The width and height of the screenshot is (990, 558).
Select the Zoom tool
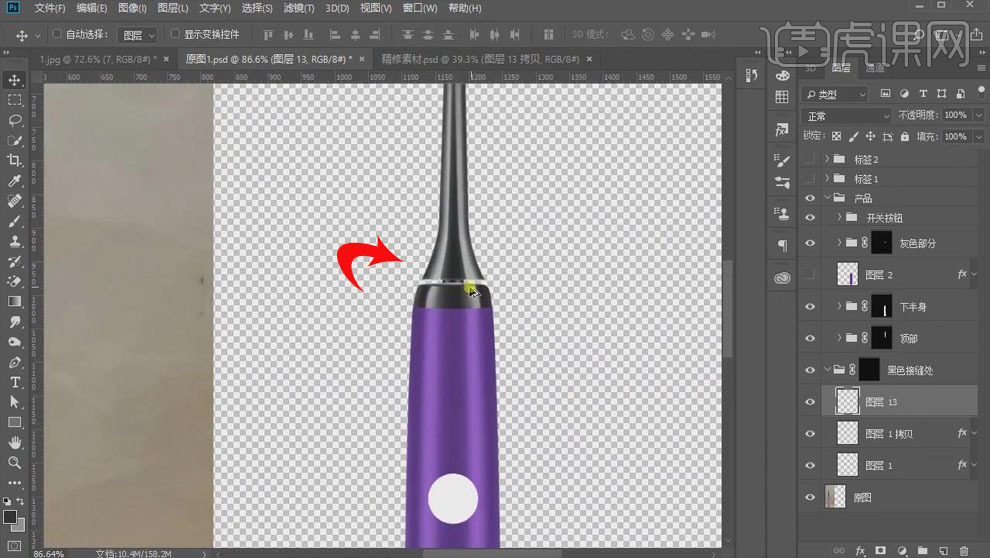click(x=15, y=463)
